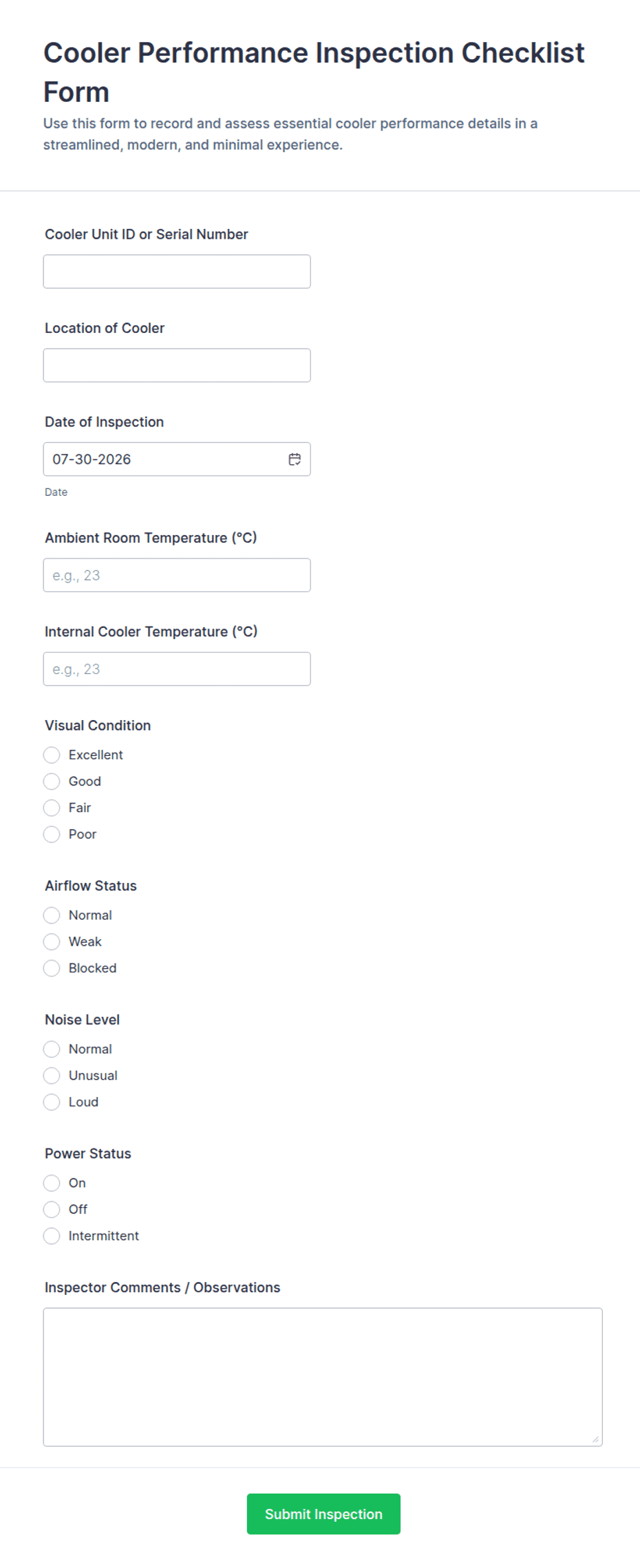Image resolution: width=640 pixels, height=1568 pixels.
Task: Select Blocked airflow option
Action: (52, 968)
